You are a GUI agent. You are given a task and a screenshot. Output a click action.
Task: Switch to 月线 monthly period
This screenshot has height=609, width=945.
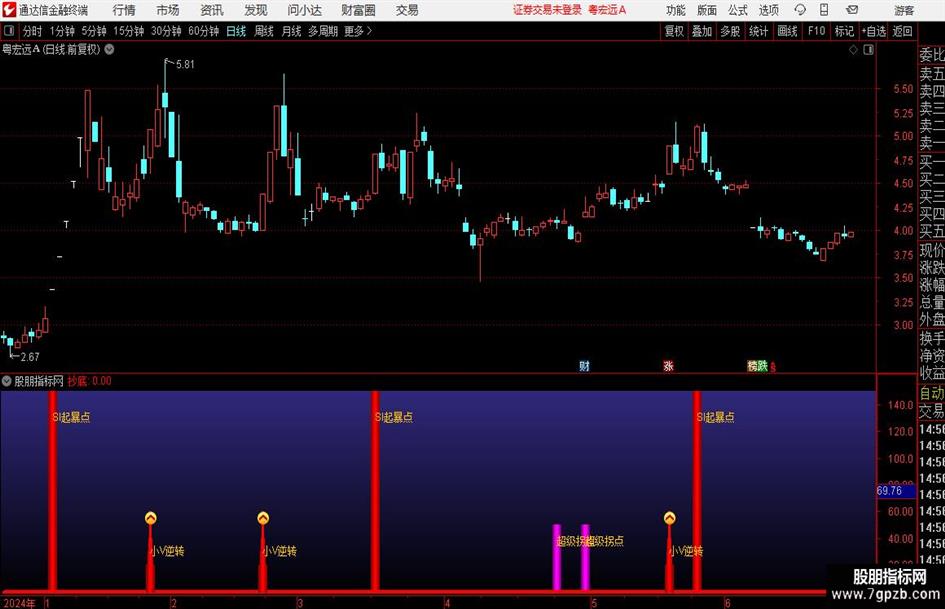click(x=291, y=31)
